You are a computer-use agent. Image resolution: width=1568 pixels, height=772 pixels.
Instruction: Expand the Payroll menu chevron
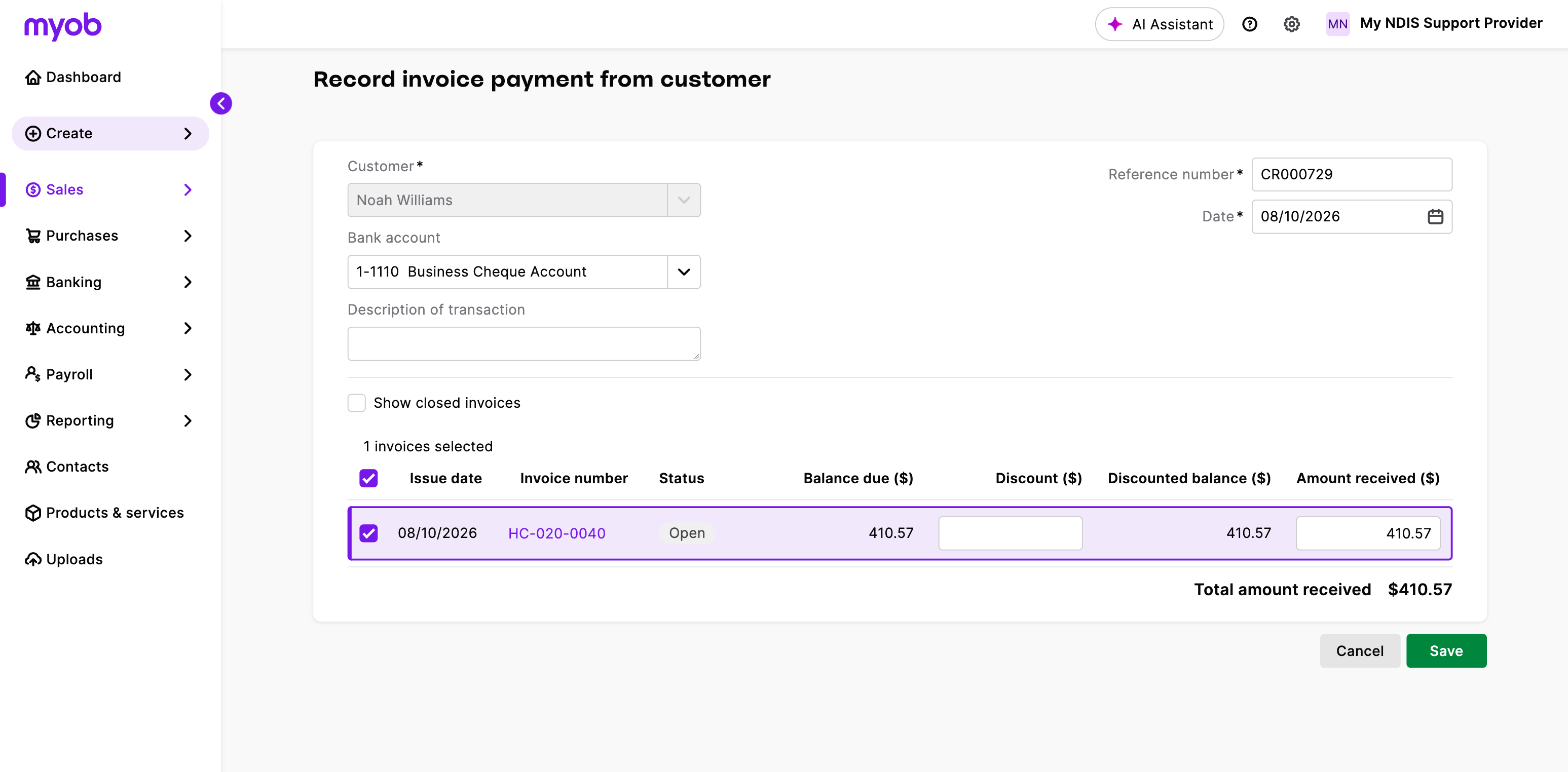pyautogui.click(x=188, y=375)
